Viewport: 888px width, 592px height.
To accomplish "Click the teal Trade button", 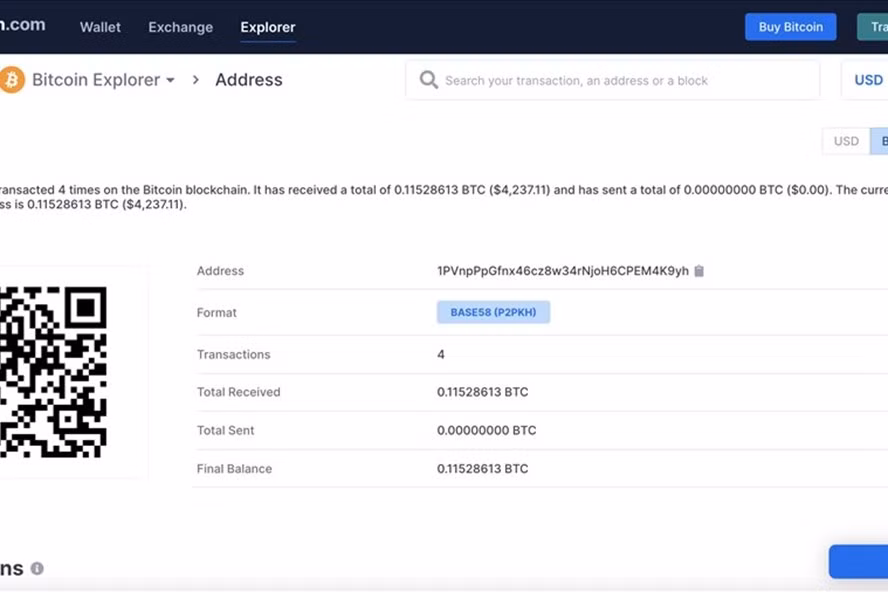I will [873, 27].
